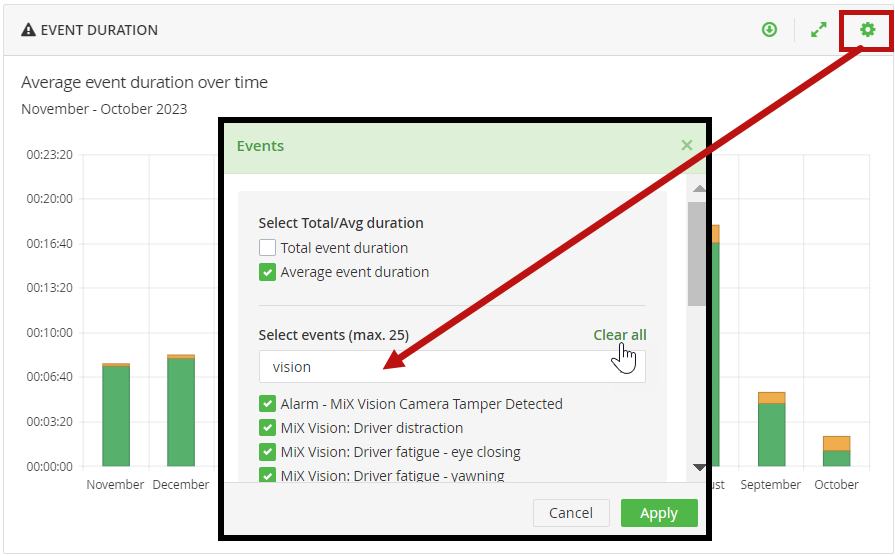Click the September bar in the chart
895x556 pixels.
click(772, 429)
